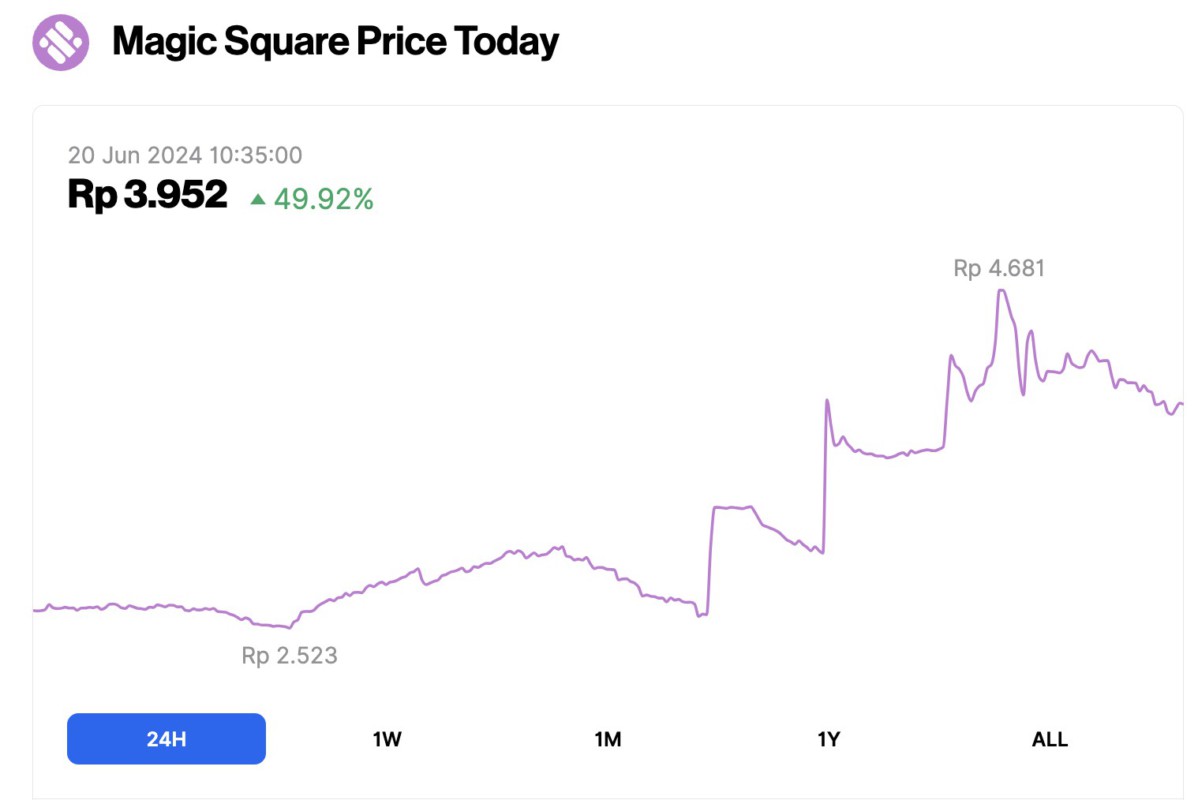Image resolution: width=1198 pixels, height=800 pixels.
Task: Click the Rp 4.681 high price label
Action: pyautogui.click(x=999, y=268)
